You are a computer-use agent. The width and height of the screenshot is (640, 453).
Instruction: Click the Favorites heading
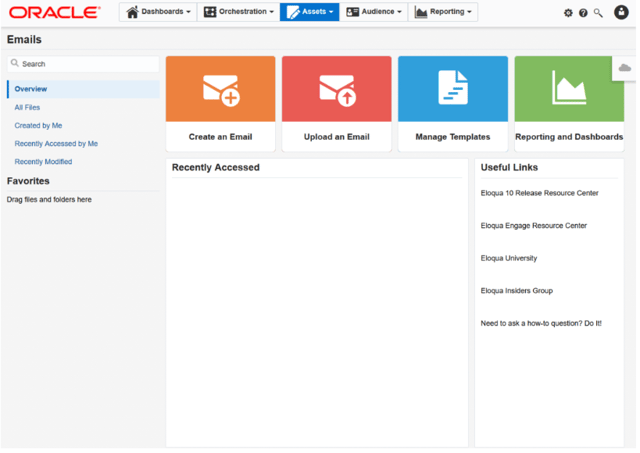point(28,181)
